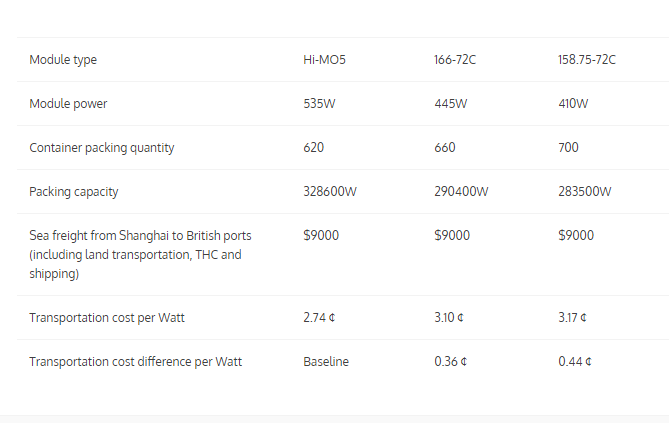
Task: Click the 445W module power value
Action: (451, 104)
